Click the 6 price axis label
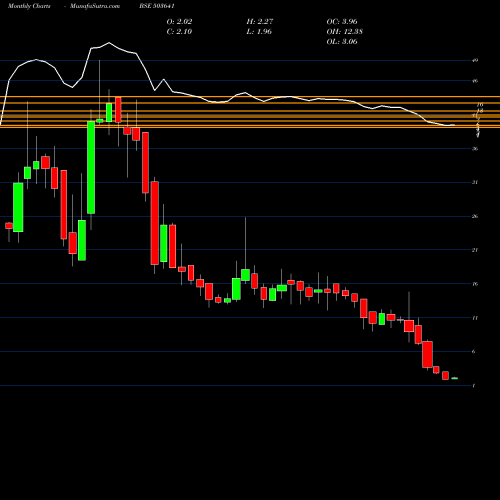Image resolution: width=500 pixels, height=500 pixels. tap(474, 352)
